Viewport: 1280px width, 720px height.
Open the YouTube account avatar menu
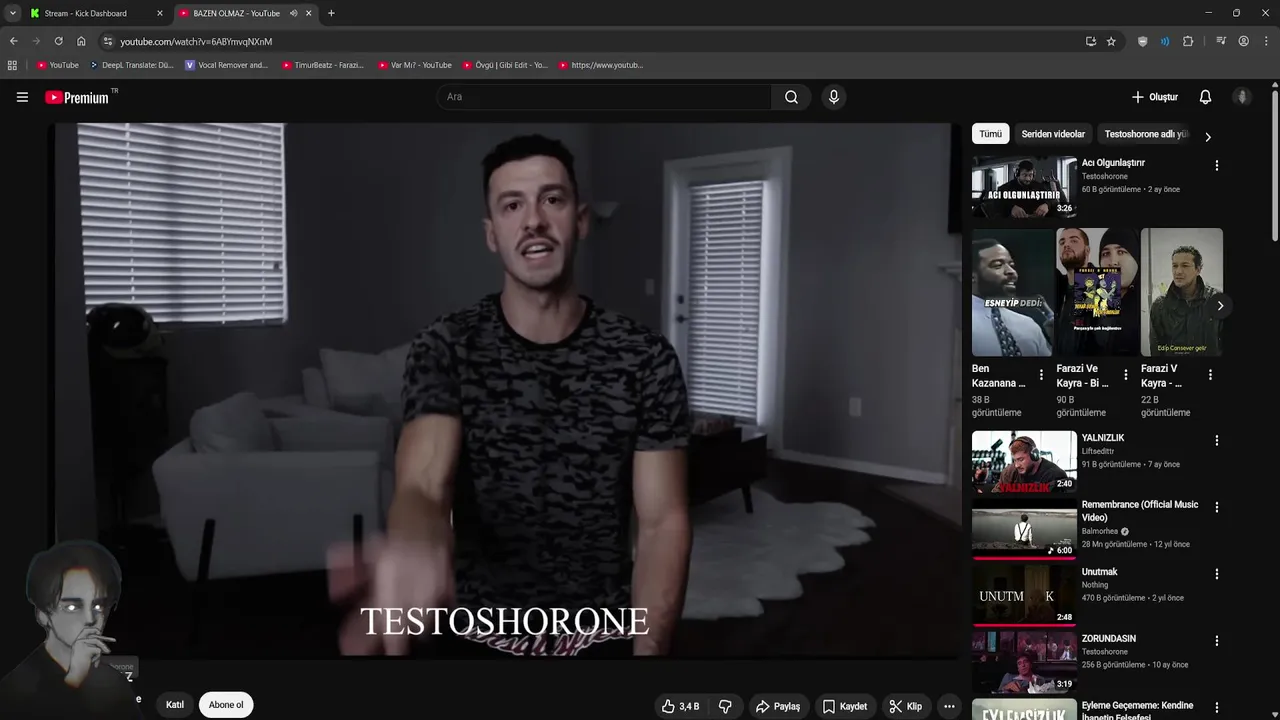[x=1242, y=97]
